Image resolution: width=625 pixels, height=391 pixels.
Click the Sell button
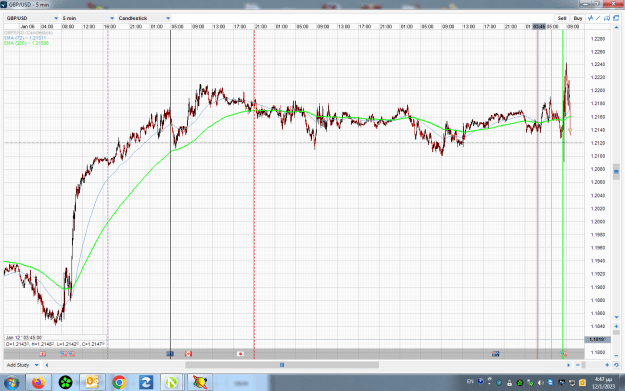click(562, 18)
